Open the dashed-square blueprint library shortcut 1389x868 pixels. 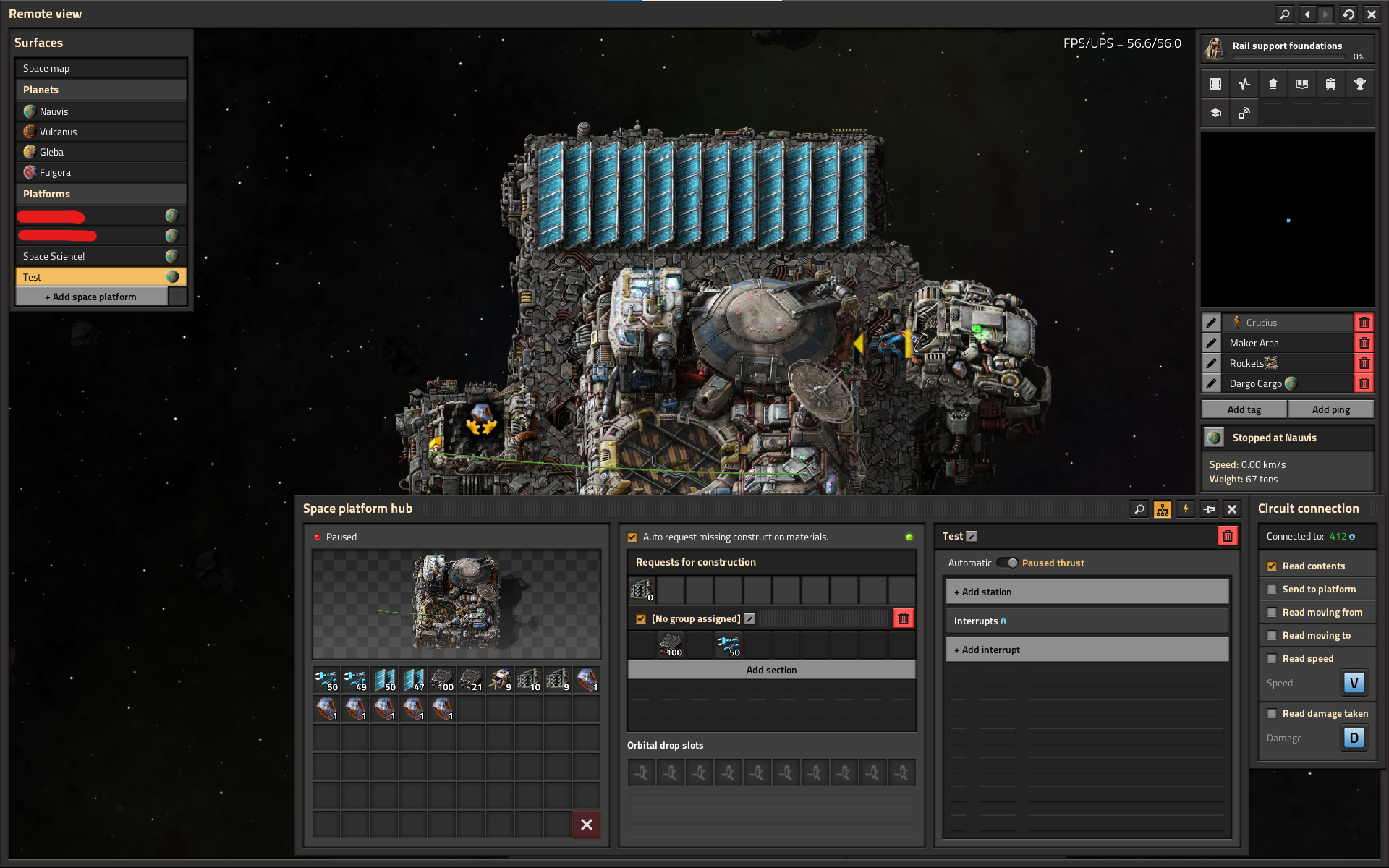click(x=1215, y=84)
